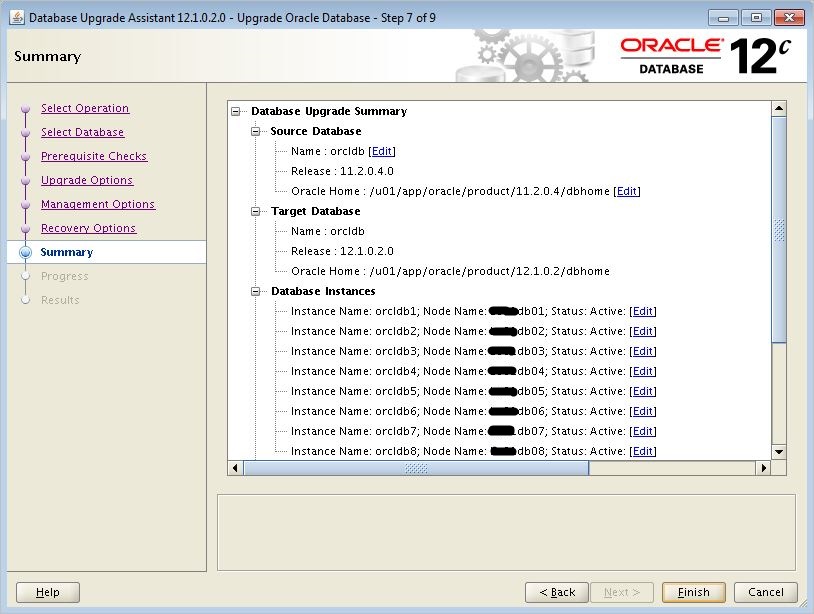Collapse the Target Database tree section
814x614 pixels.
click(255, 211)
